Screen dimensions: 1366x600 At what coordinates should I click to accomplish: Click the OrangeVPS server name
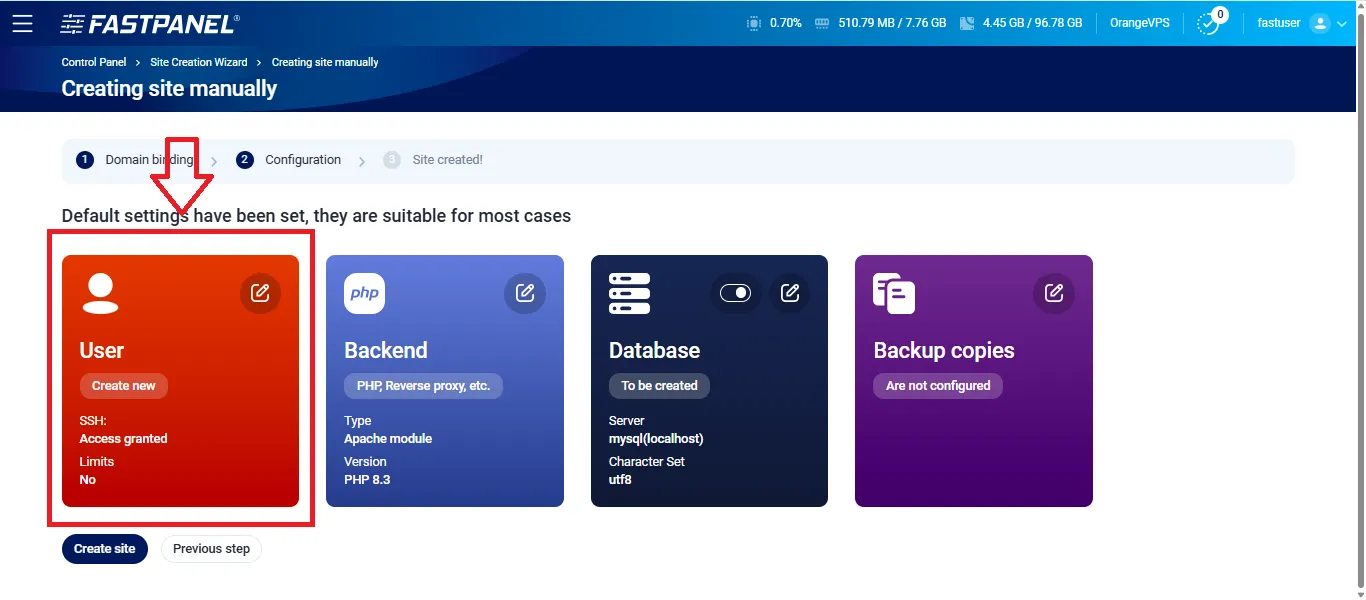coord(1139,23)
